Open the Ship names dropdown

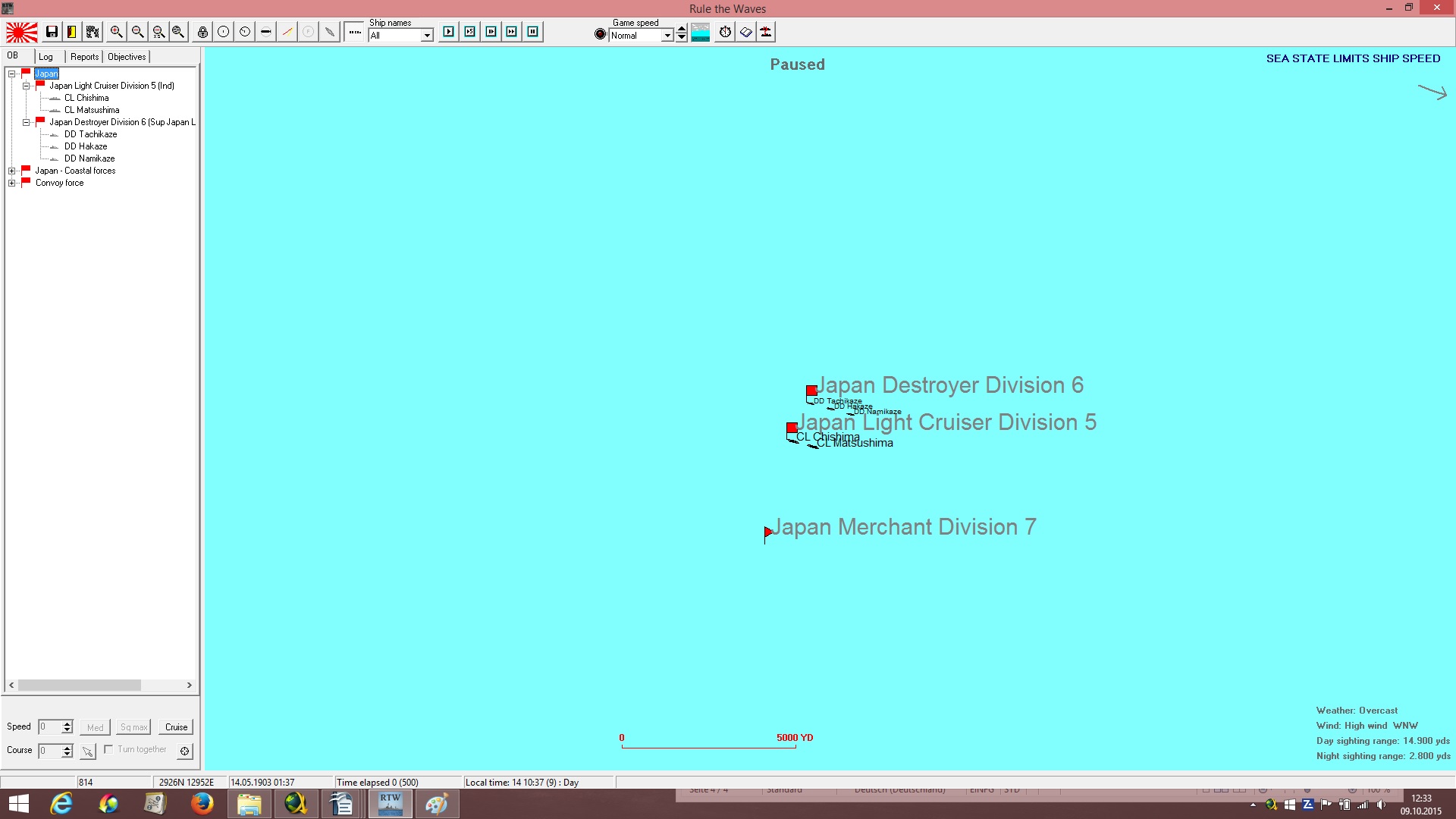(x=427, y=35)
